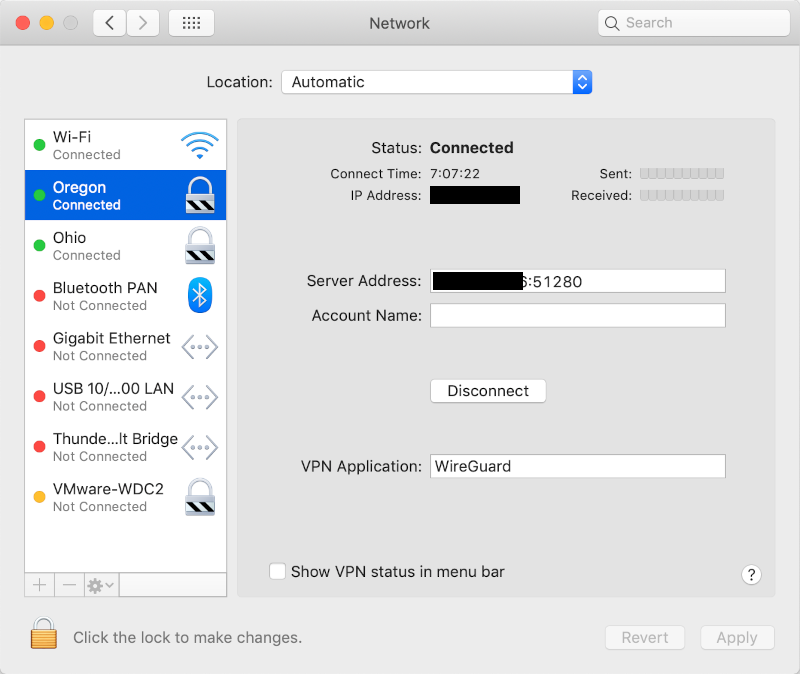Go forward with the right arrow
Viewport: 800px width, 674px height.
click(x=143, y=23)
